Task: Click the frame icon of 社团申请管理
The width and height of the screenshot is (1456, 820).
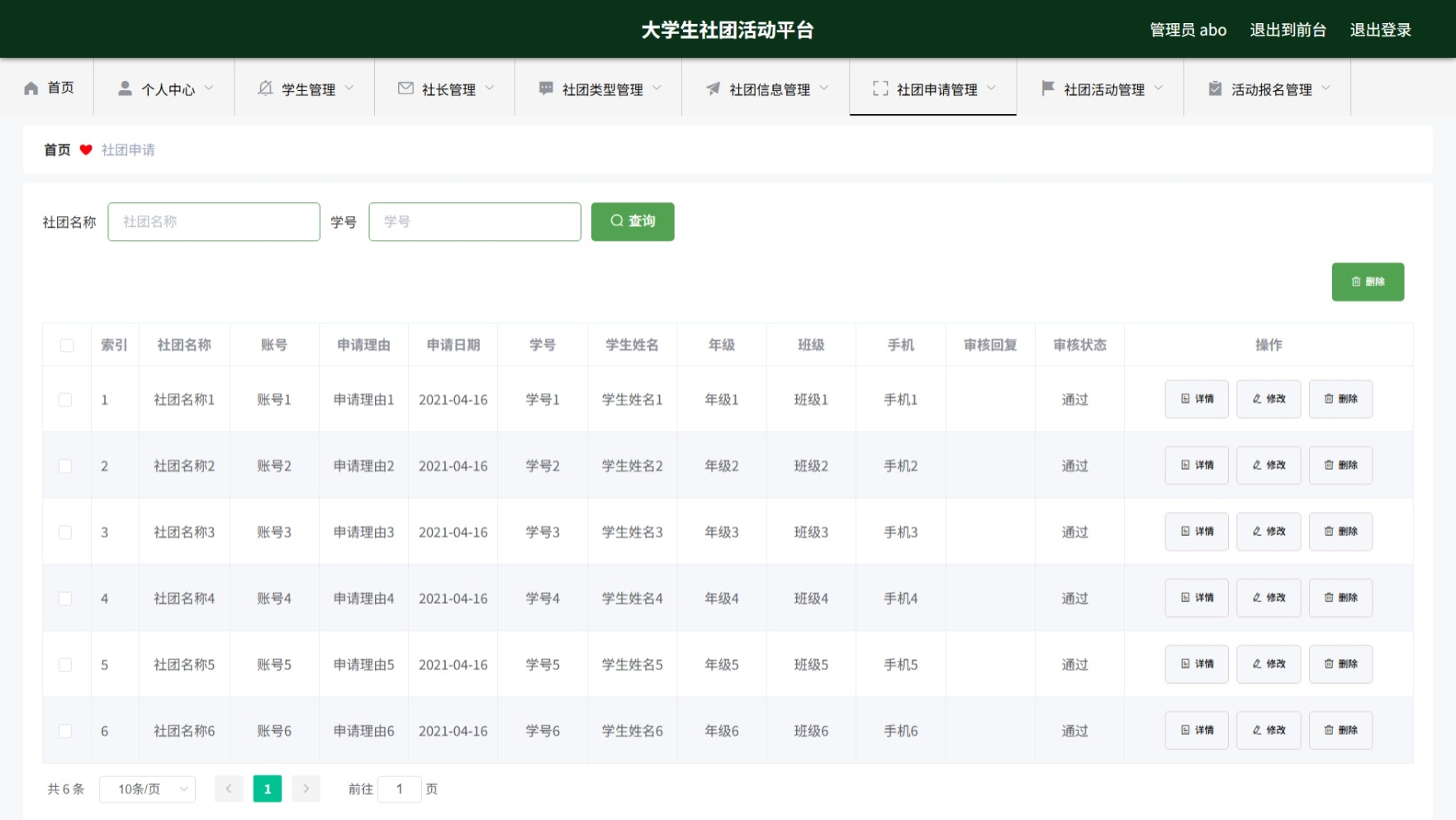Action: (x=880, y=88)
